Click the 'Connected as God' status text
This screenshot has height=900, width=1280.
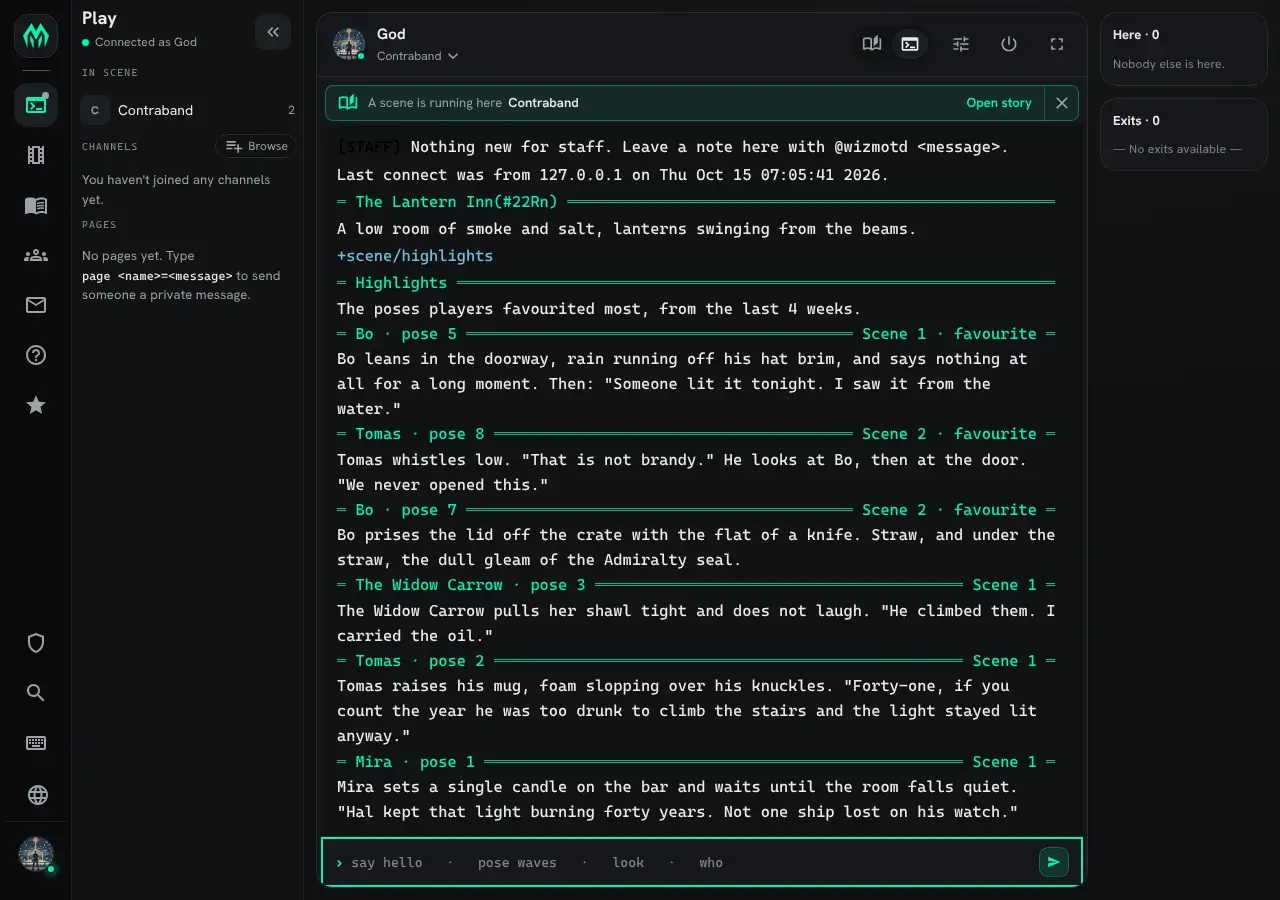pyautogui.click(x=146, y=42)
